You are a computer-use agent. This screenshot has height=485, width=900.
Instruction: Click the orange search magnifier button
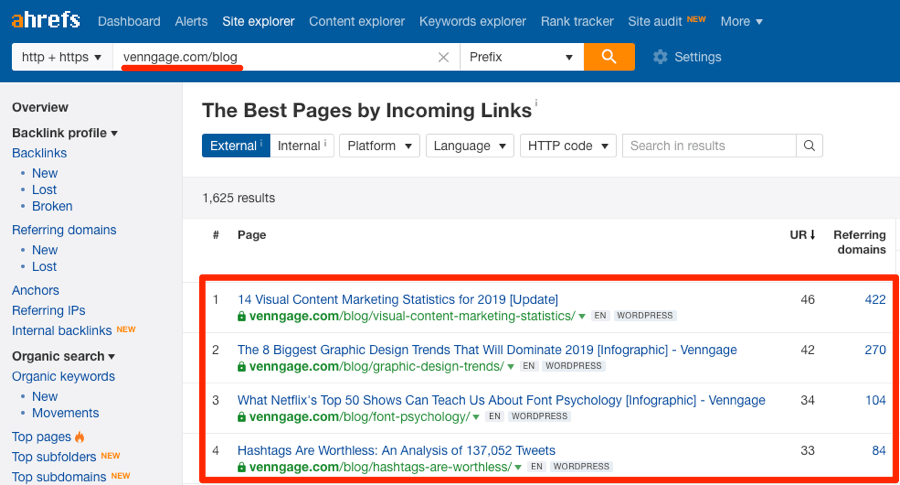coord(609,57)
